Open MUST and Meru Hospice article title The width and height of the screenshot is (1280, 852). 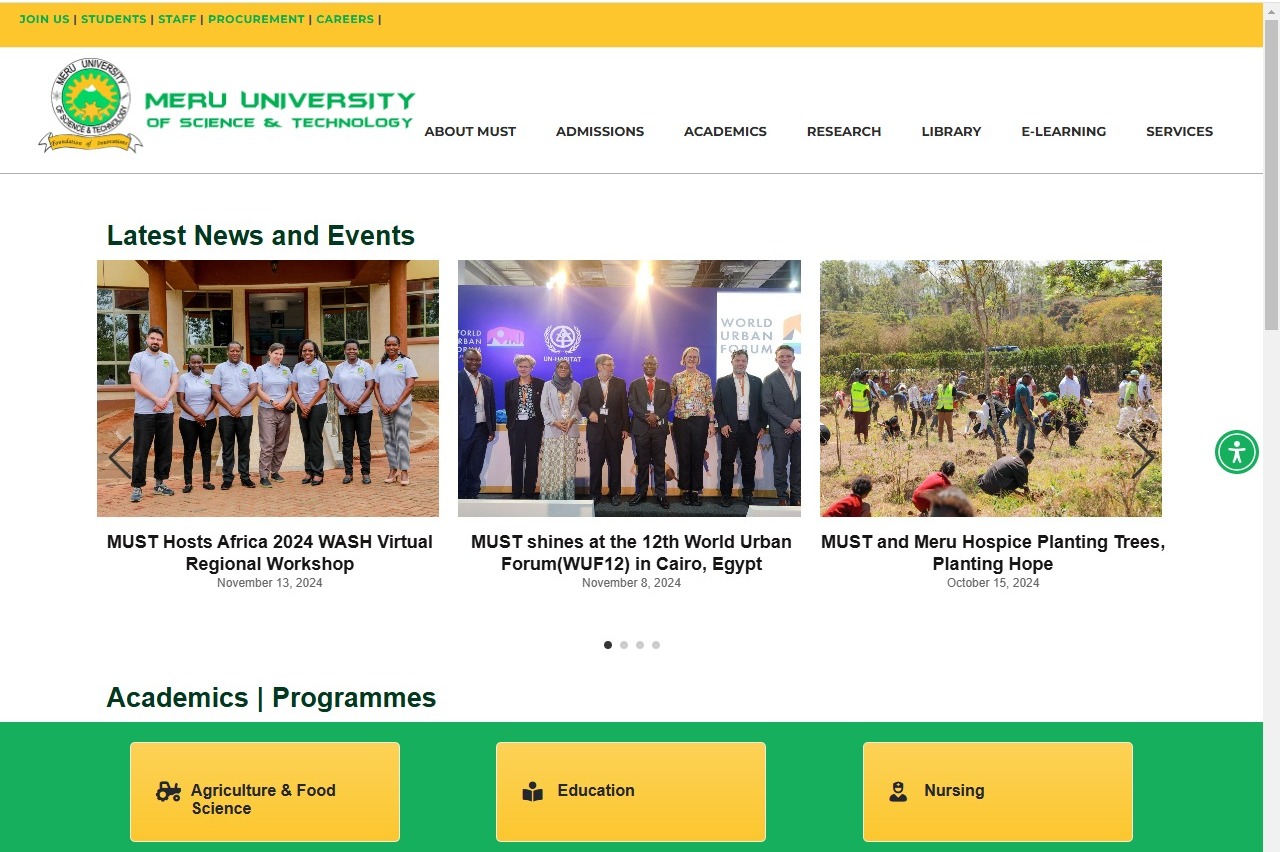pyautogui.click(x=993, y=553)
